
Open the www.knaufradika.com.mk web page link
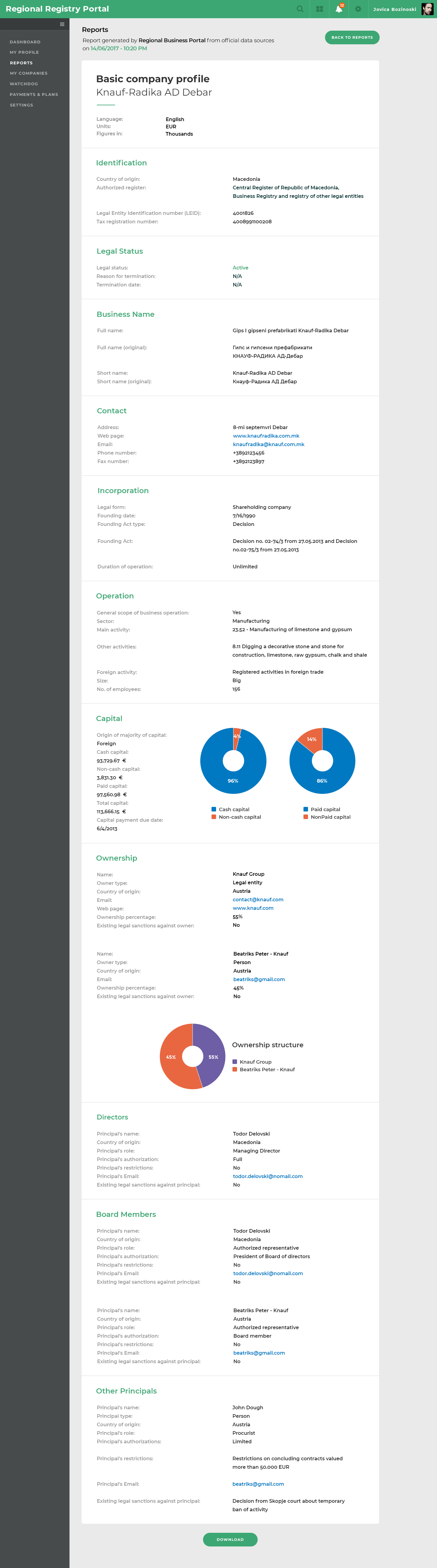(x=266, y=436)
